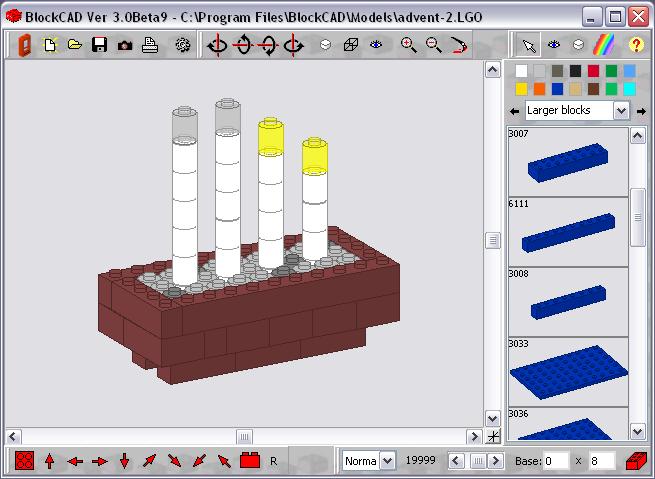Move block with red right arrow
This screenshot has height=479, width=655.
[99, 461]
